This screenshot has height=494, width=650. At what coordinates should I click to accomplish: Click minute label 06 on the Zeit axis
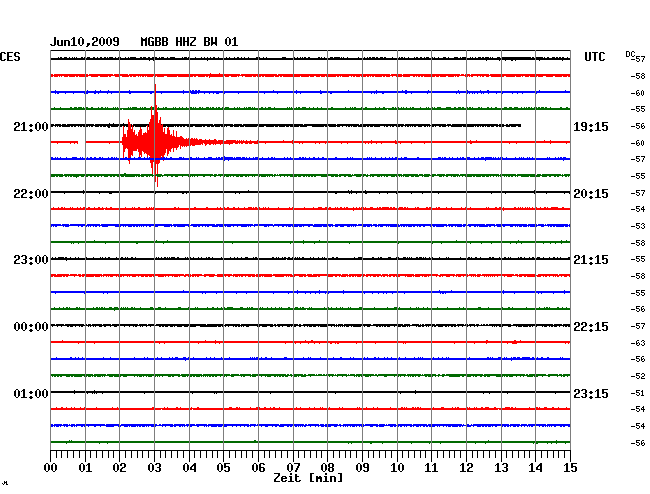pos(258,468)
